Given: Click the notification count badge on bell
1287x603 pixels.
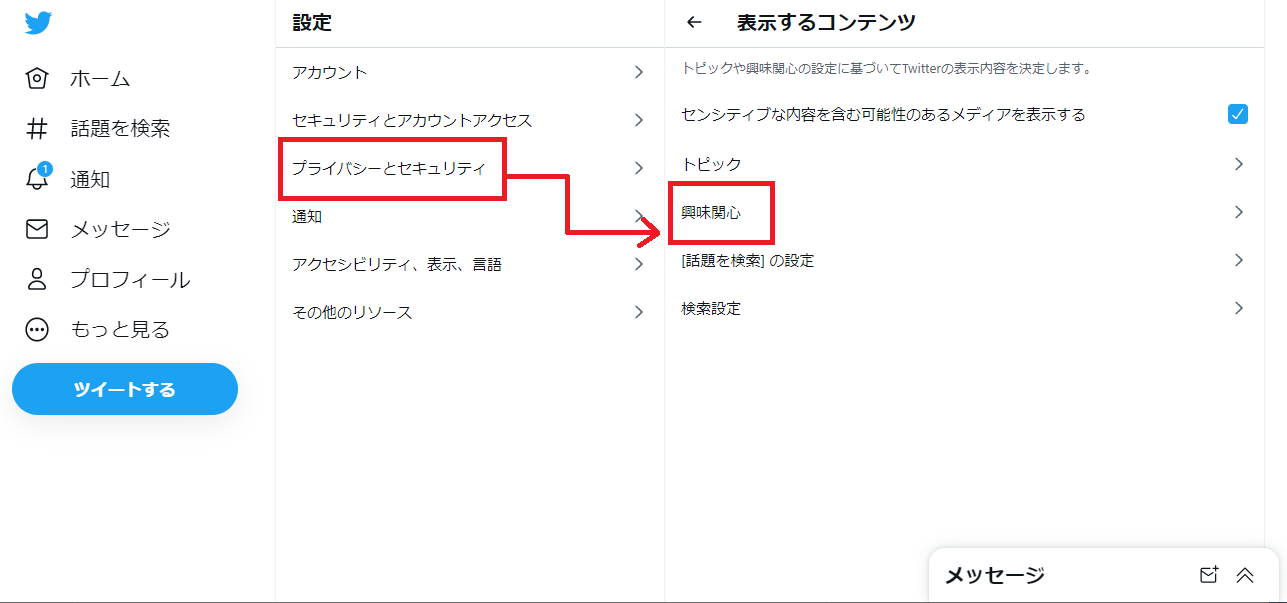Looking at the screenshot, I should 45,169.
